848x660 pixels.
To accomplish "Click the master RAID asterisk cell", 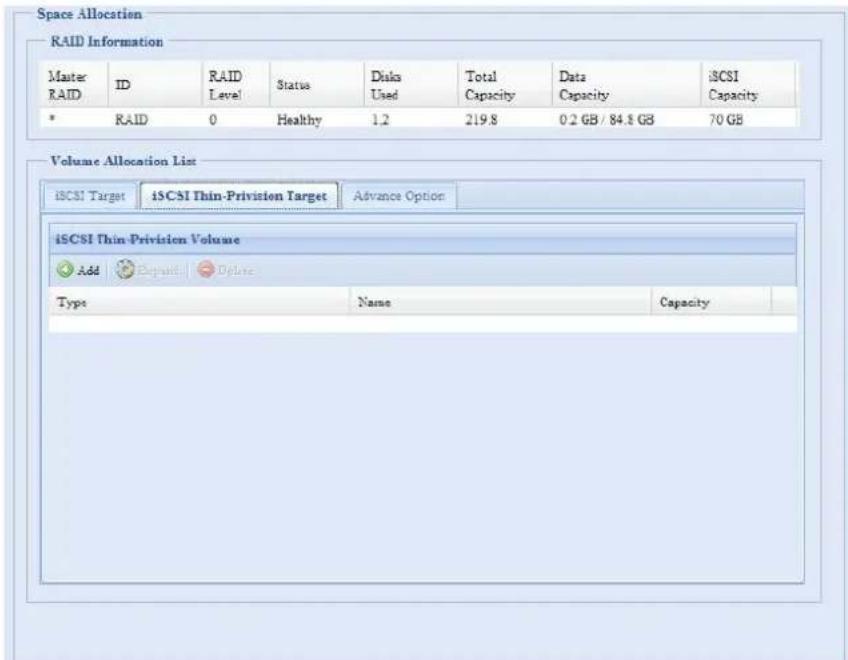I will tap(52, 118).
